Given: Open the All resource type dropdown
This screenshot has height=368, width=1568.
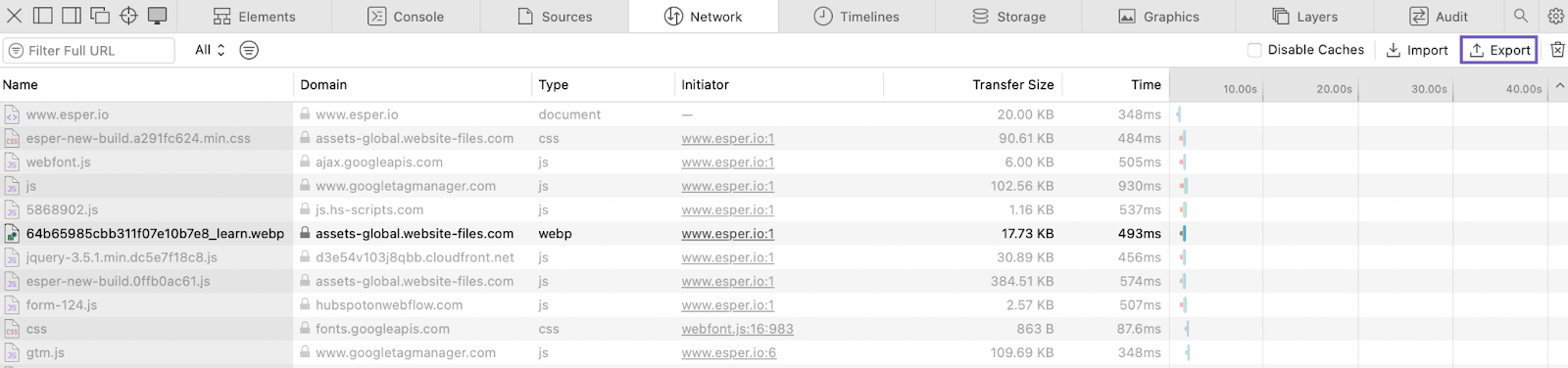Looking at the screenshot, I should click(x=211, y=50).
